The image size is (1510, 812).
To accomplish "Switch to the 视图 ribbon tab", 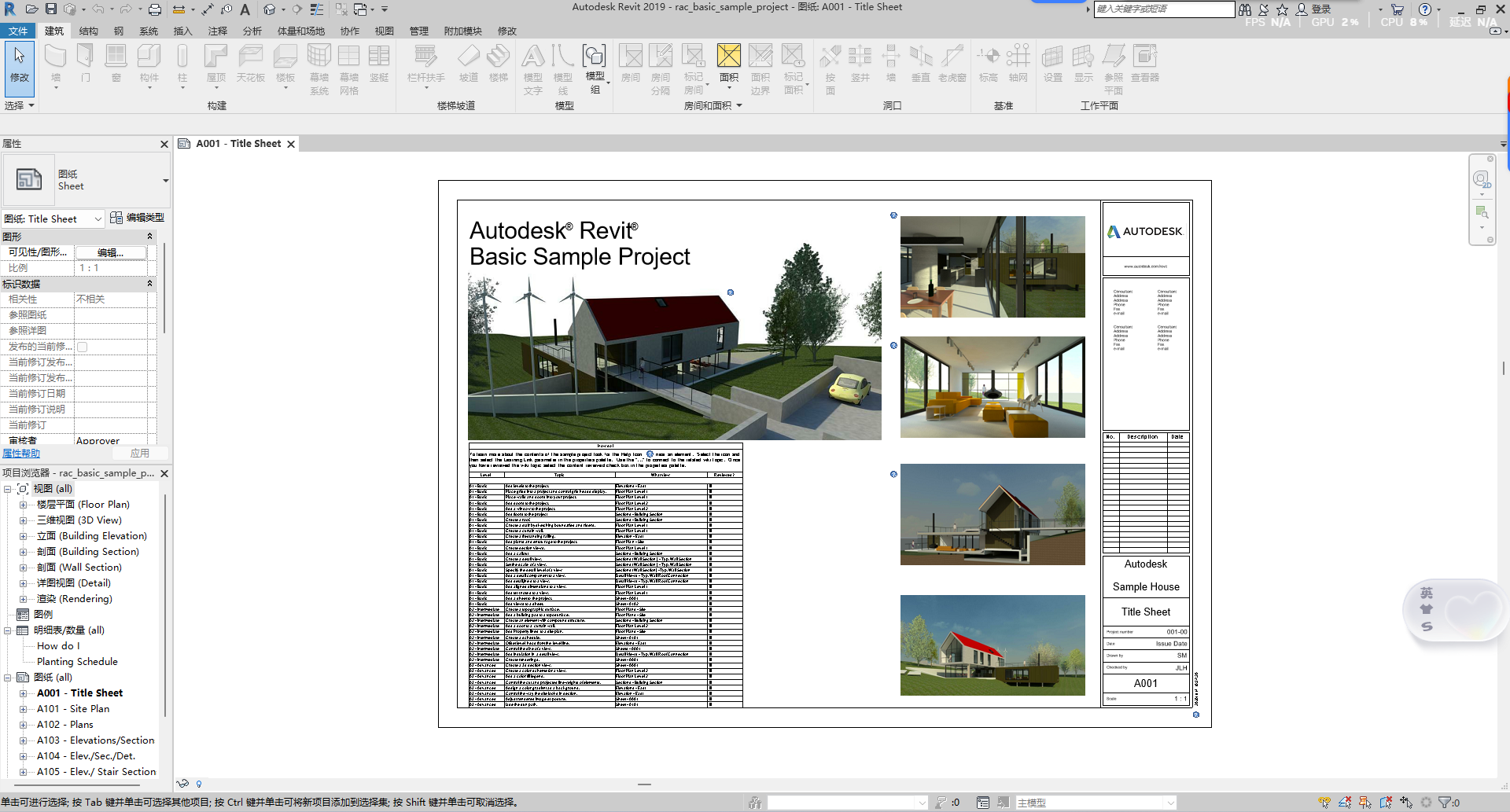I will point(385,31).
